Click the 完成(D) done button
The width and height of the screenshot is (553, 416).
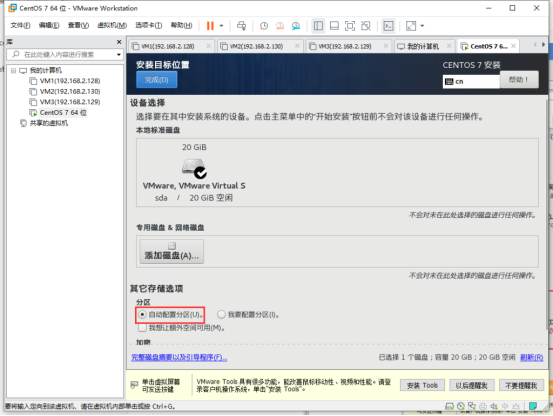[157, 80]
